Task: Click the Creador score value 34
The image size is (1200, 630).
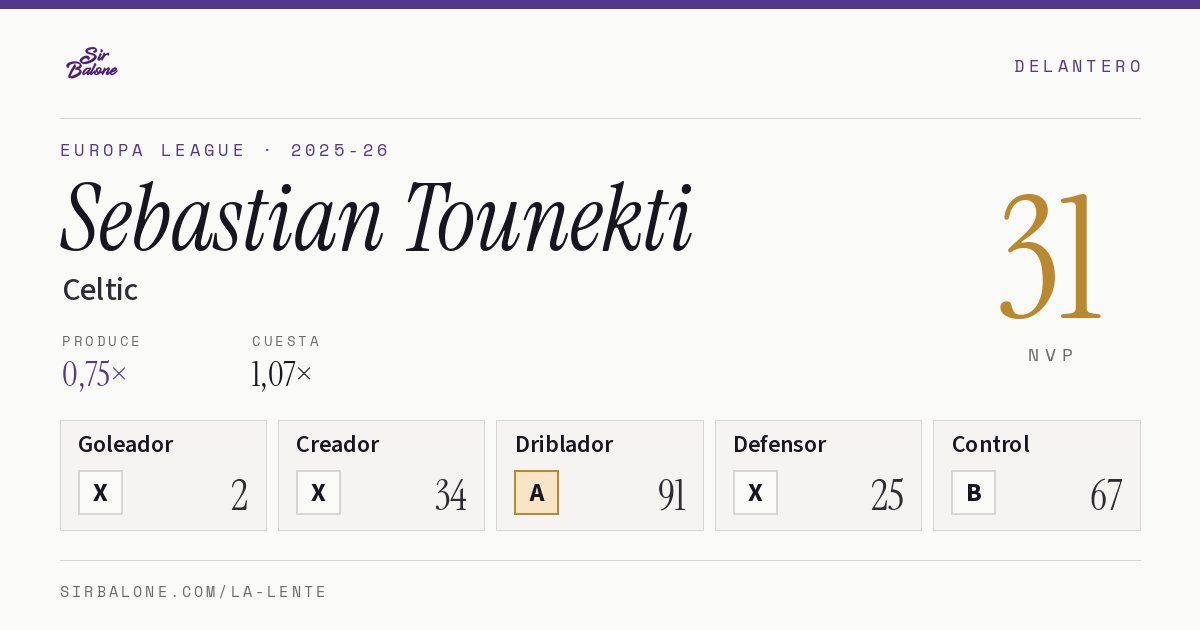Action: click(x=451, y=495)
